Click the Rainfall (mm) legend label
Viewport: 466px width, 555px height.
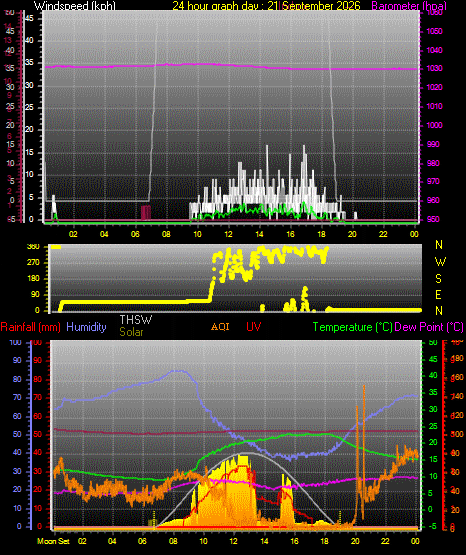30,327
